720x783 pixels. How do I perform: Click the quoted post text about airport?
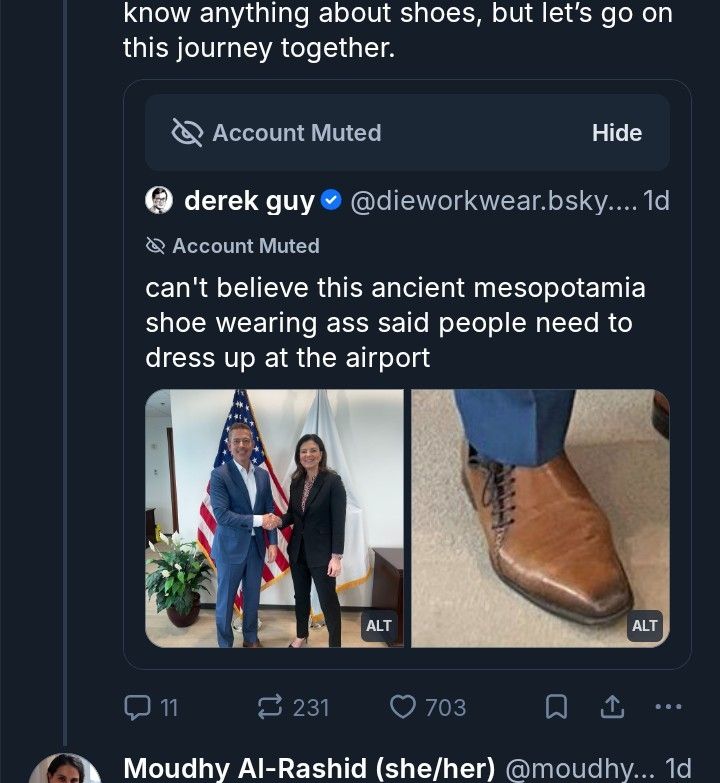[395, 323]
